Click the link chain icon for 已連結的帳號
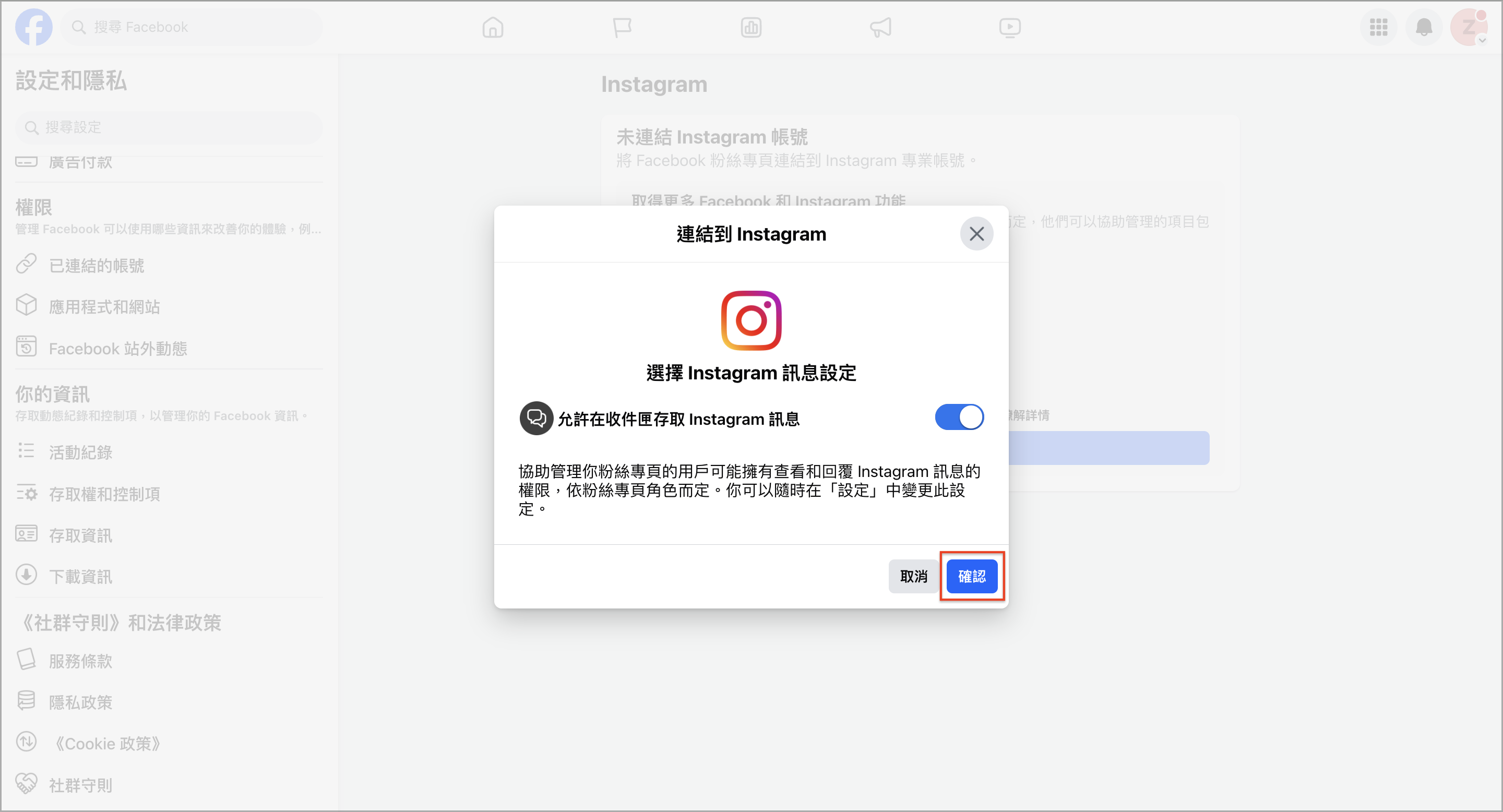The width and height of the screenshot is (1503, 812). point(26,264)
